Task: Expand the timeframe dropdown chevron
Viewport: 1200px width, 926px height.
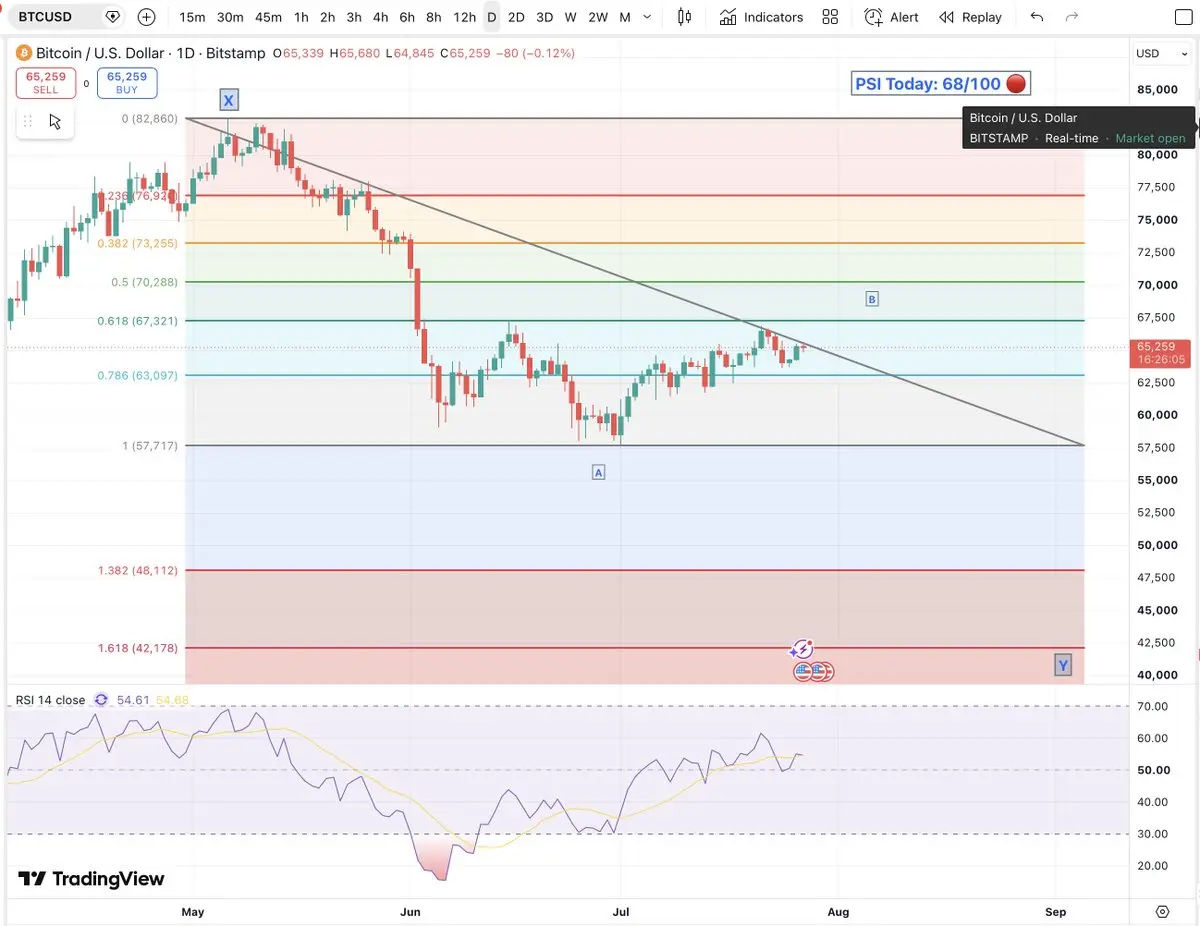Action: coord(648,17)
